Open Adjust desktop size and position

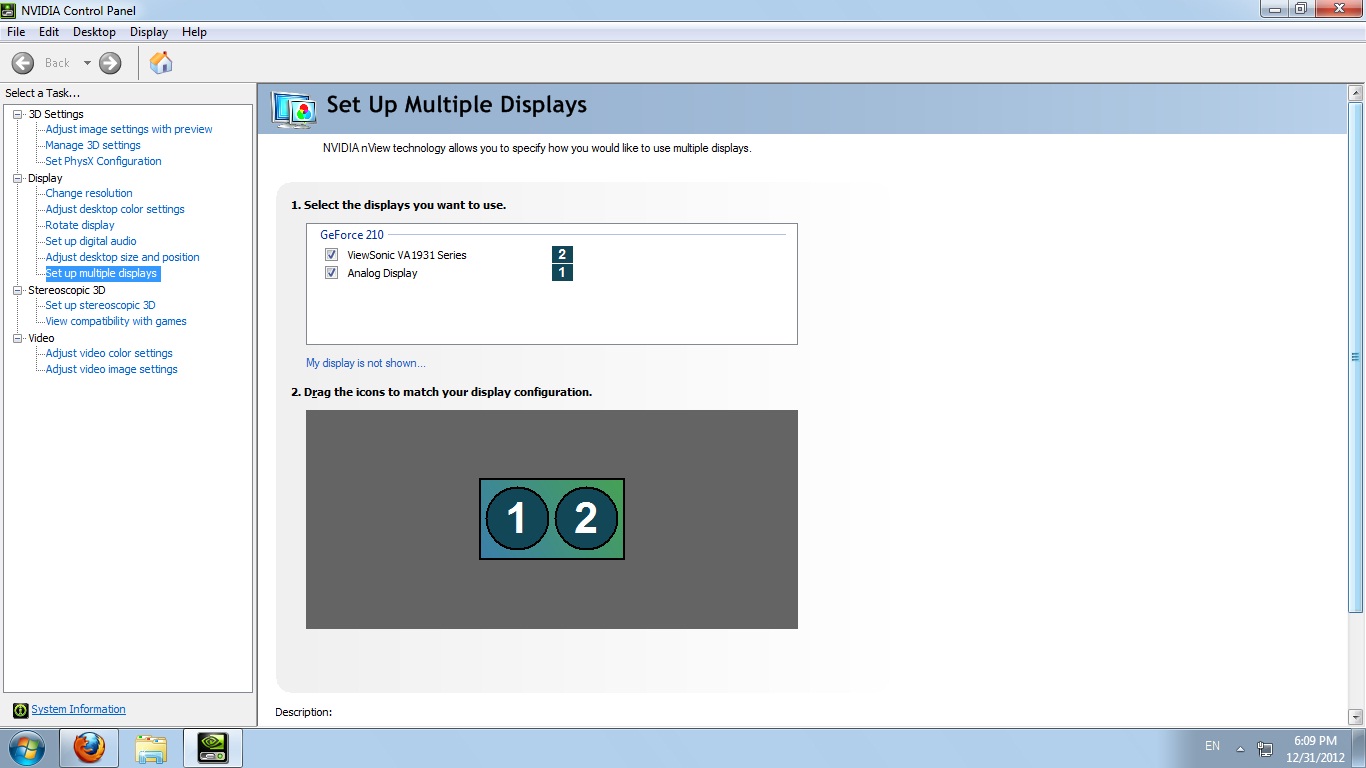click(122, 257)
